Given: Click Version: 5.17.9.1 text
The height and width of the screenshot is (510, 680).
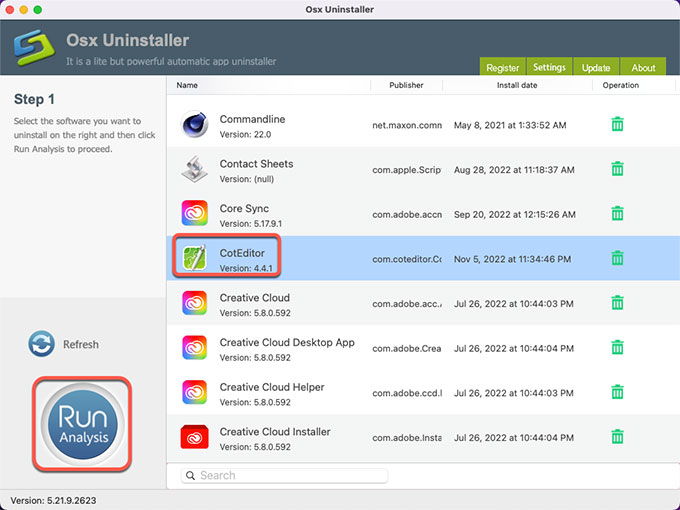Looking at the screenshot, I should point(251,224).
